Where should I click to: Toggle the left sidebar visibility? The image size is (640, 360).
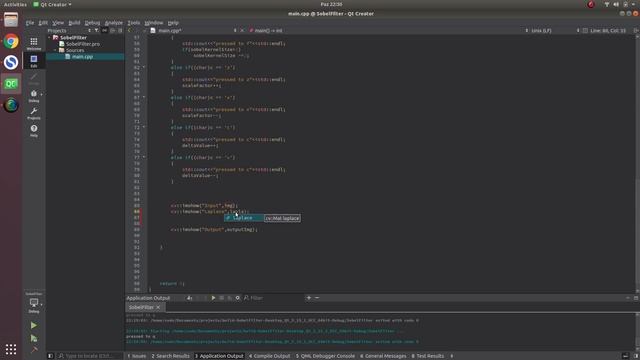[x=50, y=356]
